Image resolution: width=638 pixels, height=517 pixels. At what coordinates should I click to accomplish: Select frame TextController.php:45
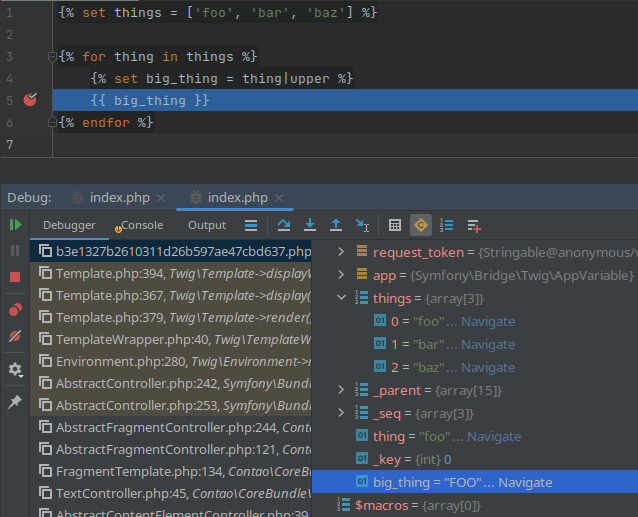click(x=170, y=493)
